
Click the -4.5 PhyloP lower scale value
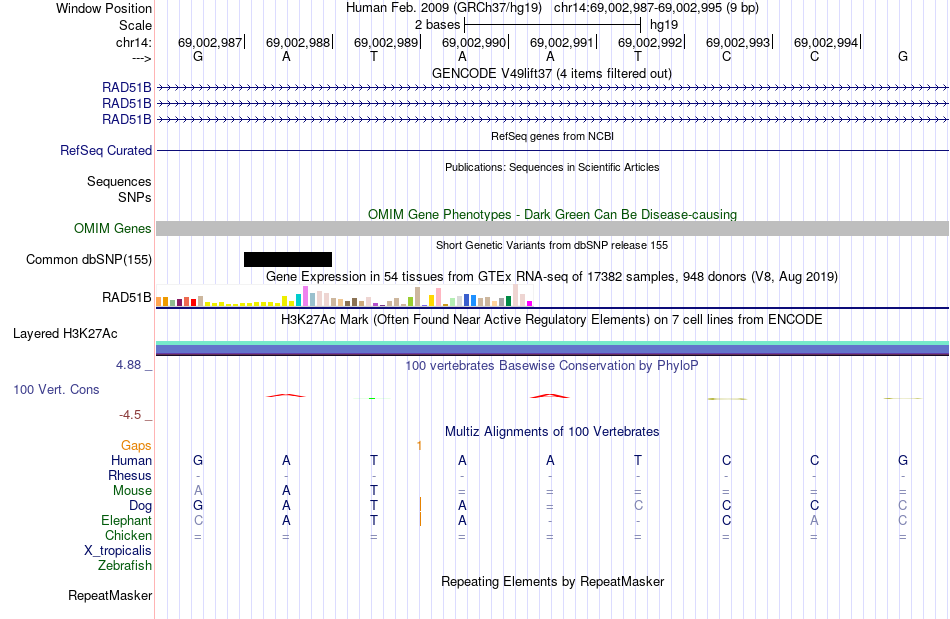[x=130, y=414]
